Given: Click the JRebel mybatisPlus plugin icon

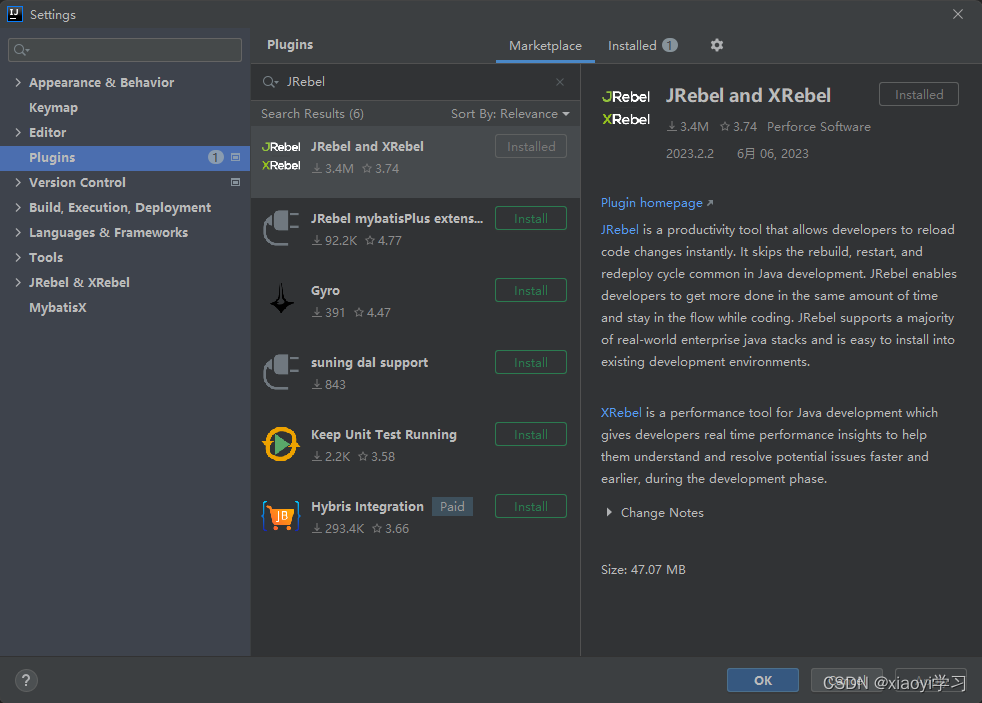Looking at the screenshot, I should click(281, 228).
